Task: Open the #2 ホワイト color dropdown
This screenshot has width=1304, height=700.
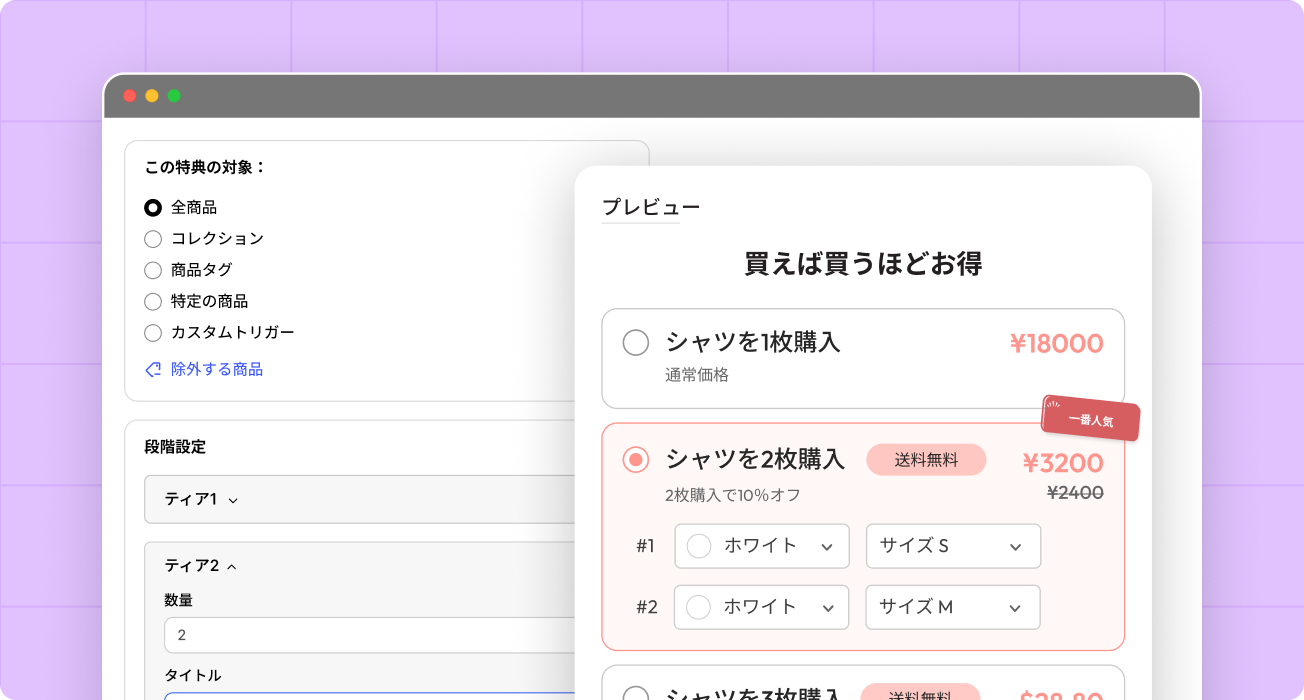Action: tap(762, 607)
